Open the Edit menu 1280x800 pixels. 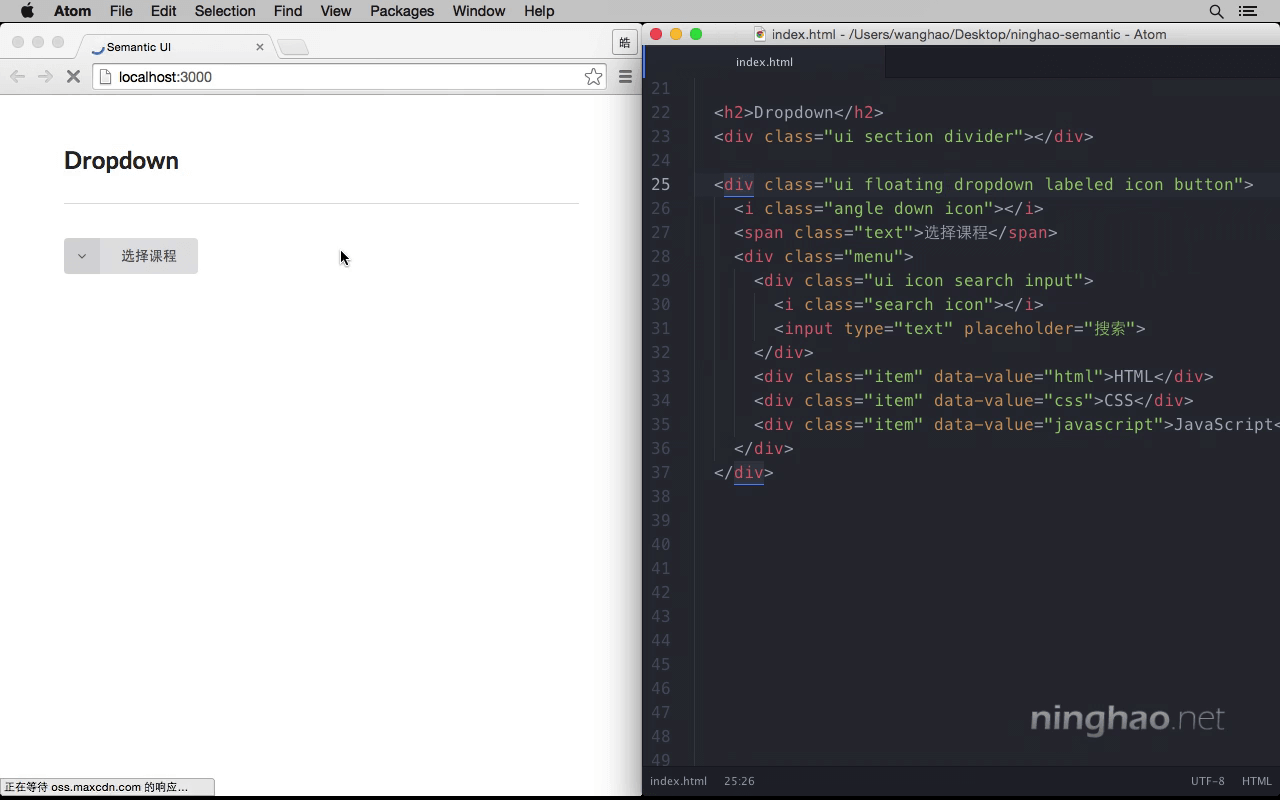[163, 11]
